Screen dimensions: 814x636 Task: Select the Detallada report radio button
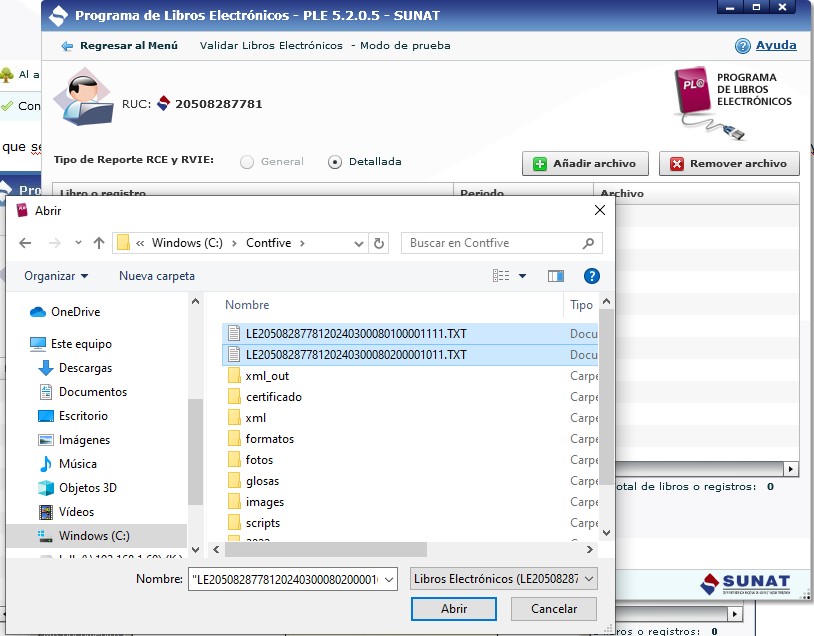[x=335, y=162]
